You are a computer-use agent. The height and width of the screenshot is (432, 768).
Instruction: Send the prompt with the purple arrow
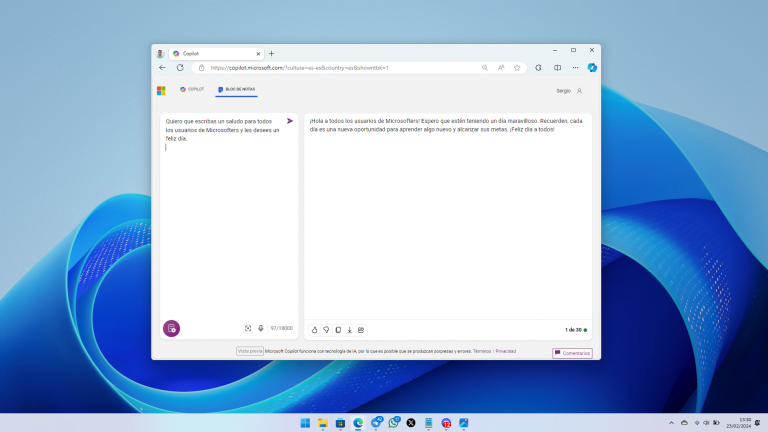click(289, 121)
